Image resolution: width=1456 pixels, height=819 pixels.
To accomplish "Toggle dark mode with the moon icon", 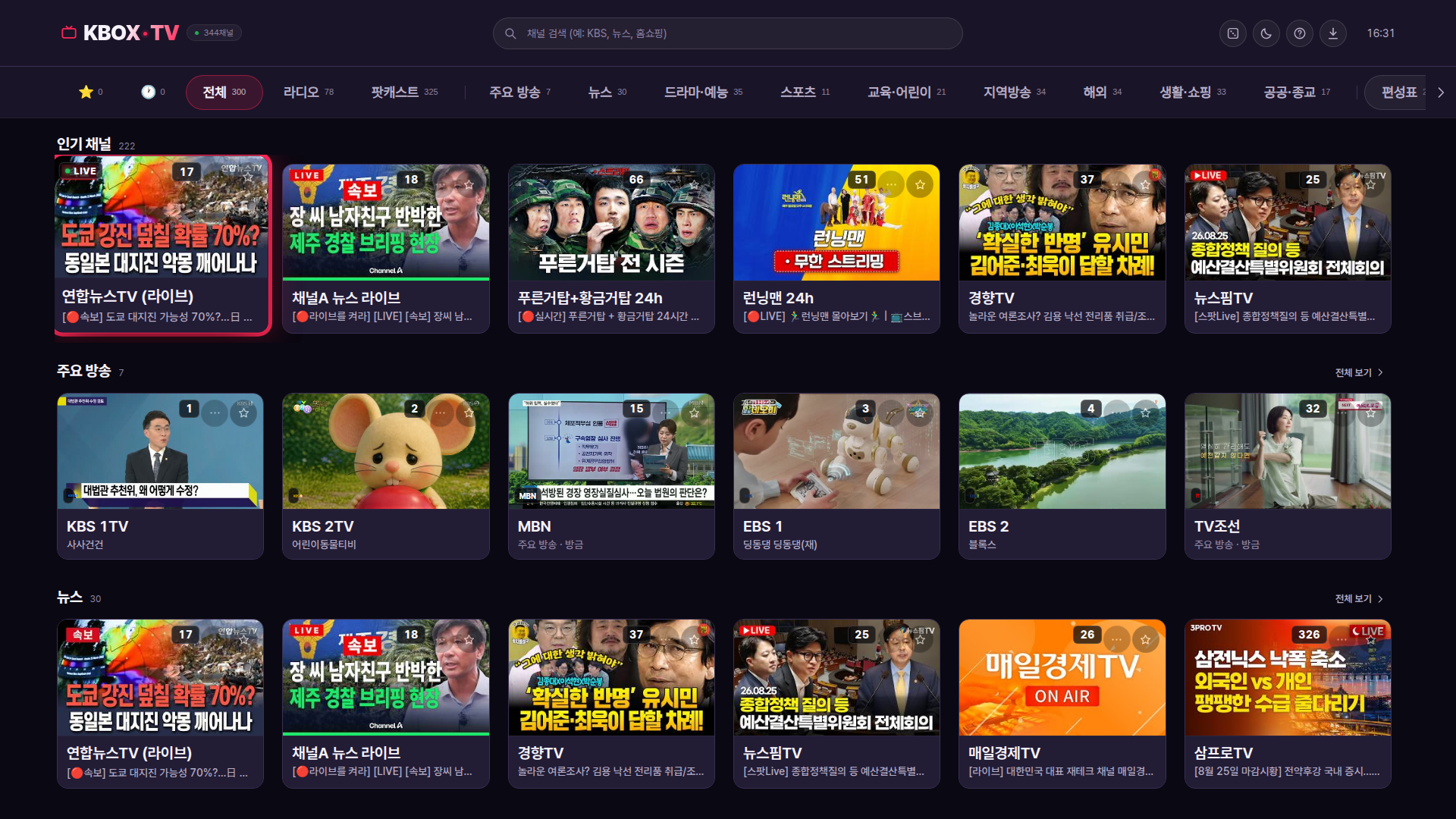I will click(x=1266, y=33).
